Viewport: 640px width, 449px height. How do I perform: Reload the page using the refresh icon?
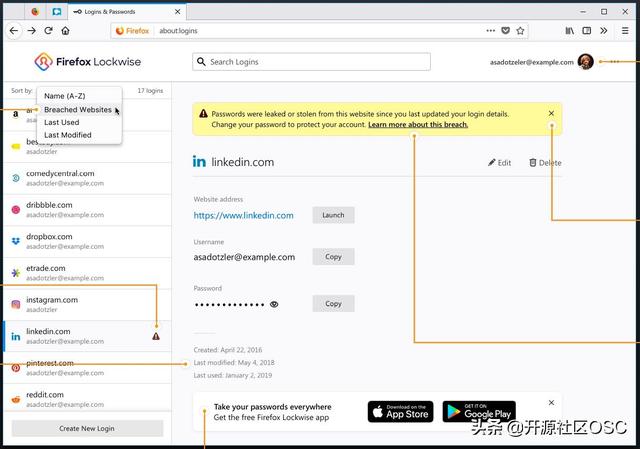[49, 31]
